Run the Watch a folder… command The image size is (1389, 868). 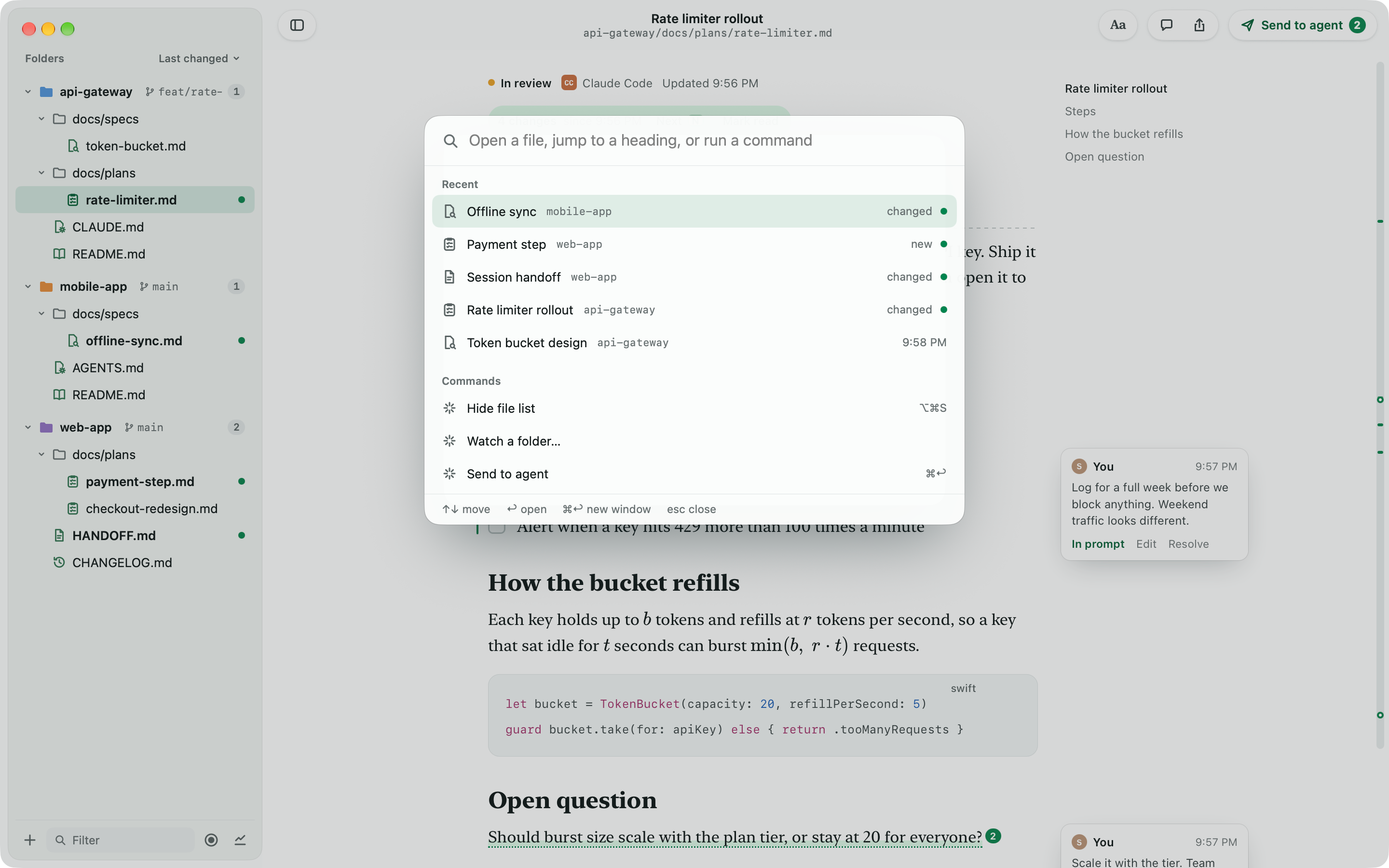point(694,441)
